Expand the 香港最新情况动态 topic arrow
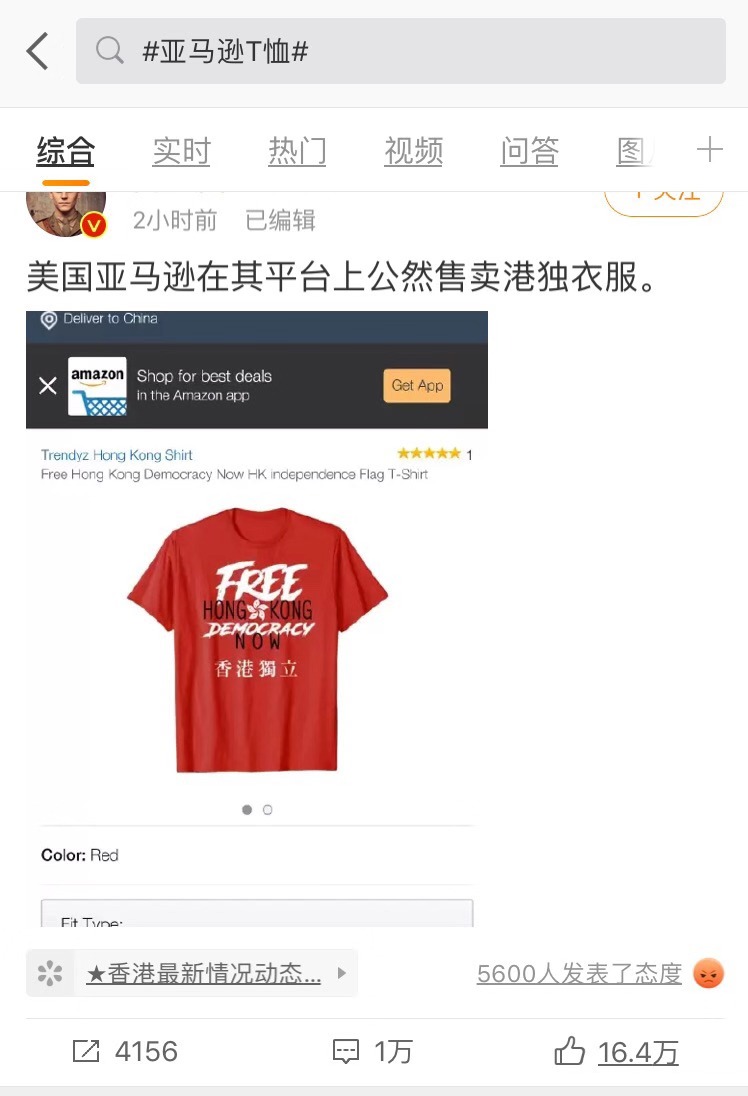Image resolution: width=748 pixels, height=1096 pixels. (341, 973)
